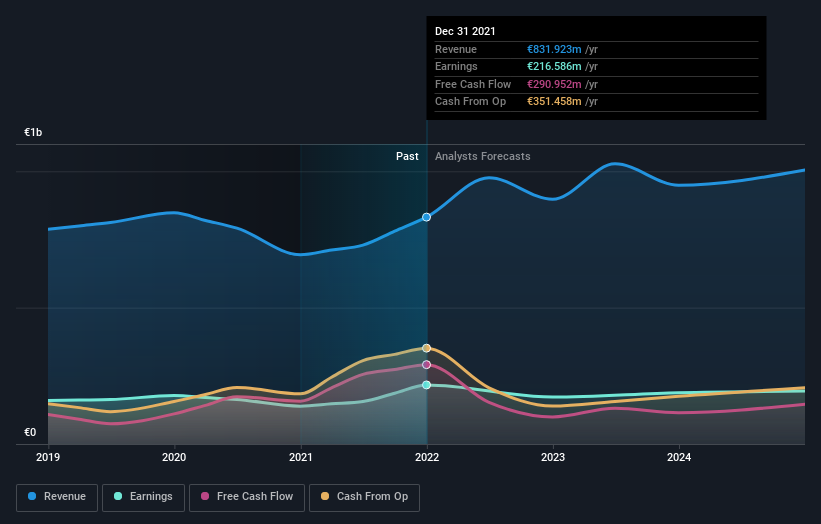The width and height of the screenshot is (821, 524).
Task: Click the Past label
Action: [x=407, y=157]
